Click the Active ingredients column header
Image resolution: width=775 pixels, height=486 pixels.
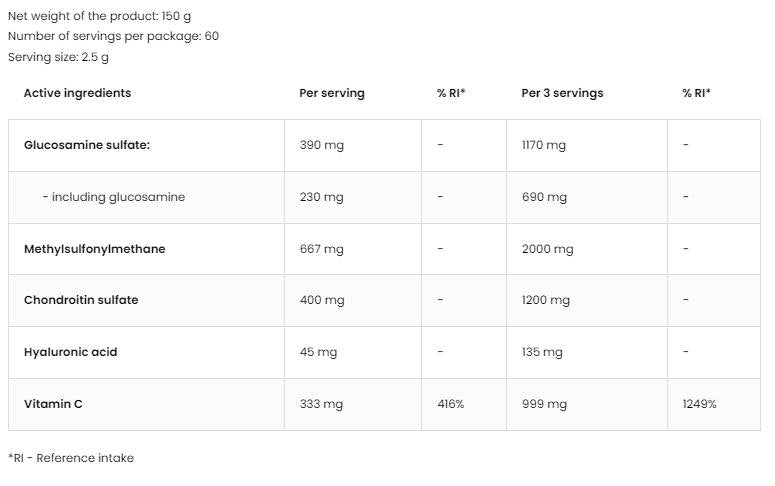tap(77, 93)
